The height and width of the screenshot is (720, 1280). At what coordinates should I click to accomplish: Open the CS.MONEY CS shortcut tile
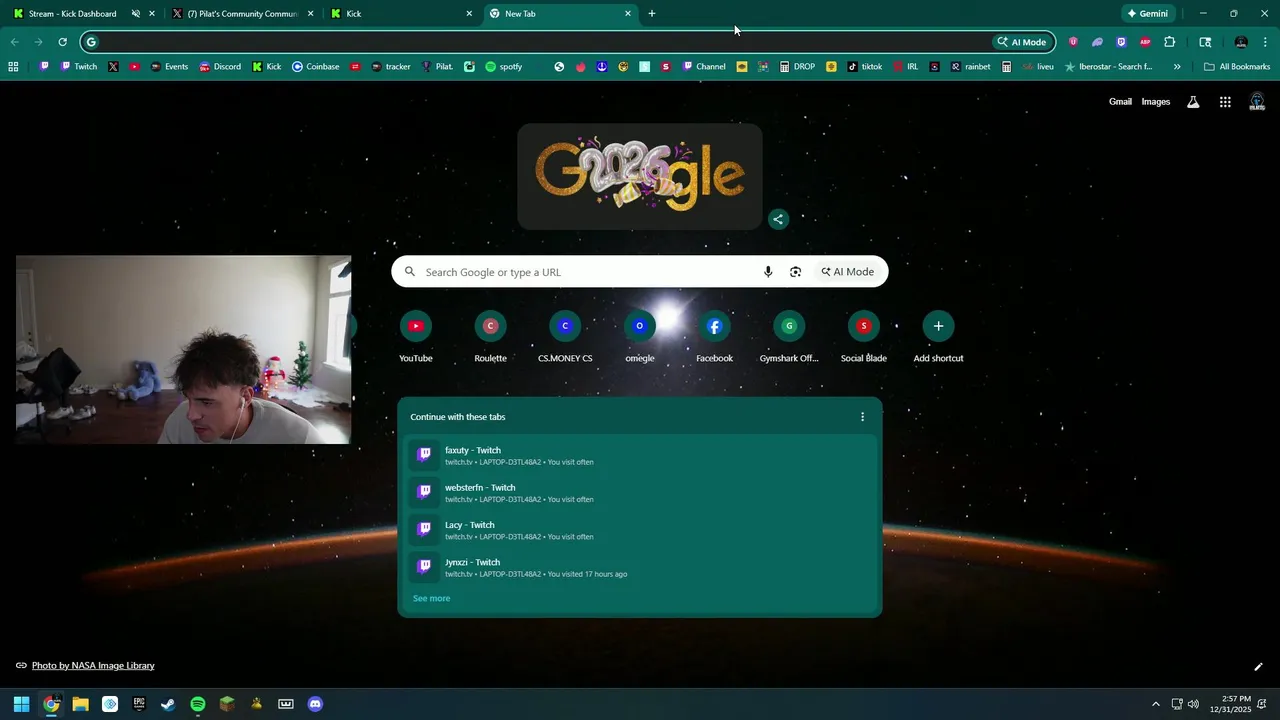coord(565,337)
